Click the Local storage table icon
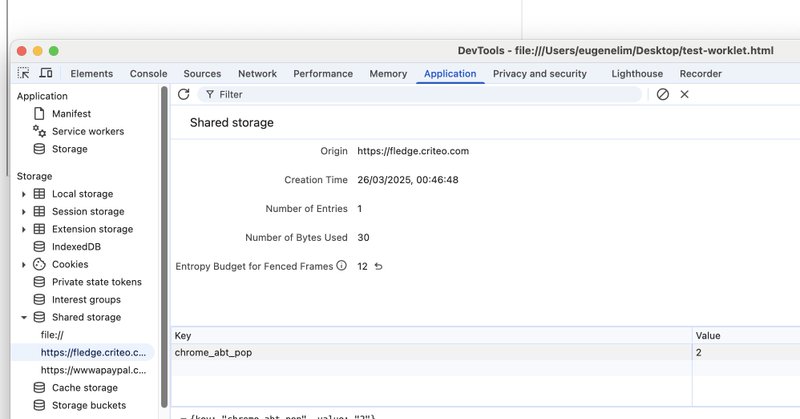 coord(39,193)
